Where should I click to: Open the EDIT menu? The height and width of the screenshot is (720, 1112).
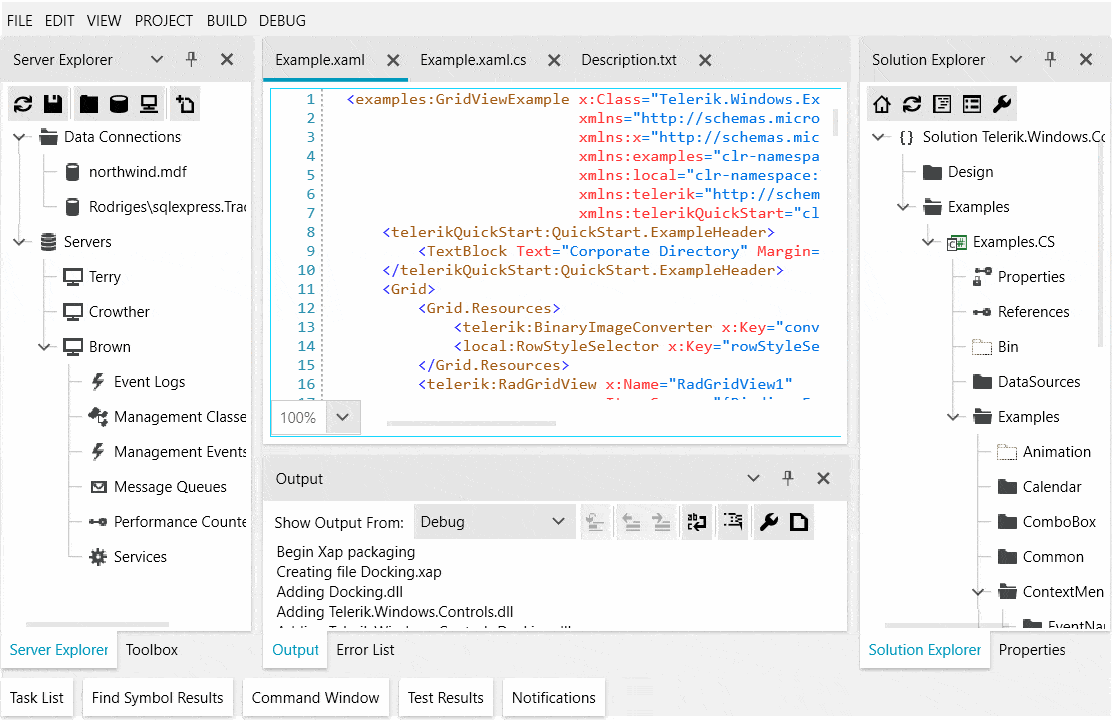point(60,21)
